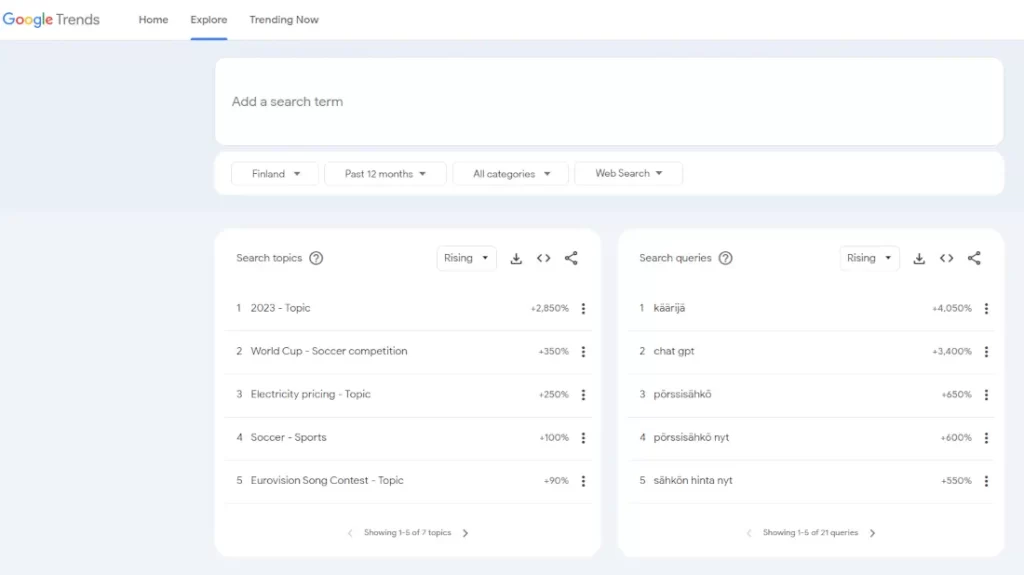Download the Search topics data as CSV

point(516,258)
